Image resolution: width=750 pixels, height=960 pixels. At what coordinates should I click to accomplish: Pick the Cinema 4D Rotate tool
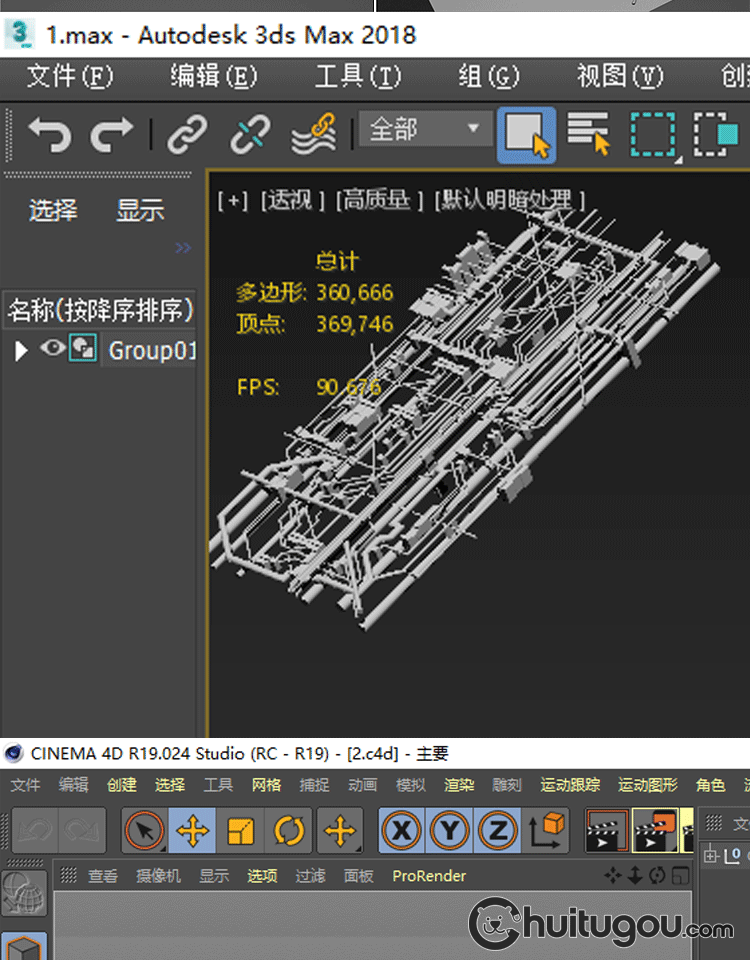(290, 830)
